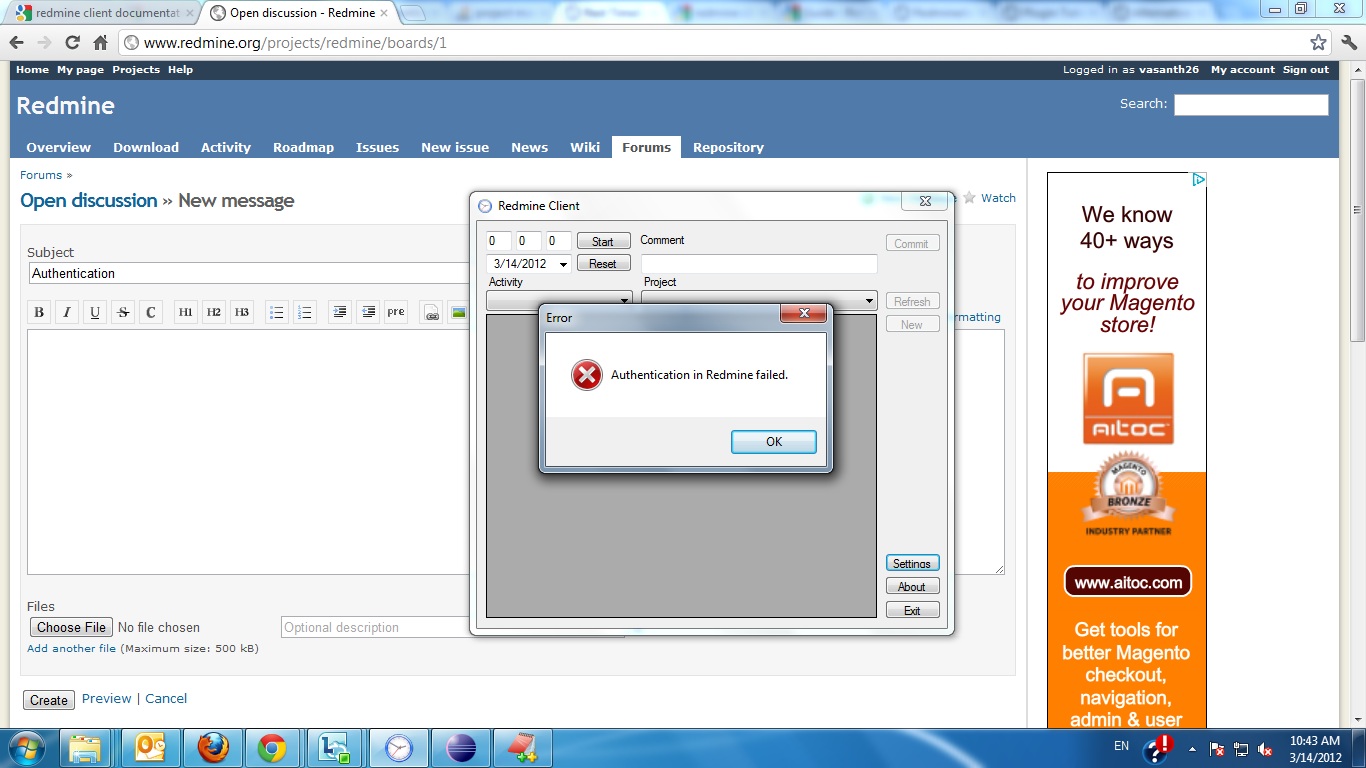Viewport: 1366px width, 768px height.
Task: Click the AdChoices icon on advertisement
Action: [x=1199, y=179]
